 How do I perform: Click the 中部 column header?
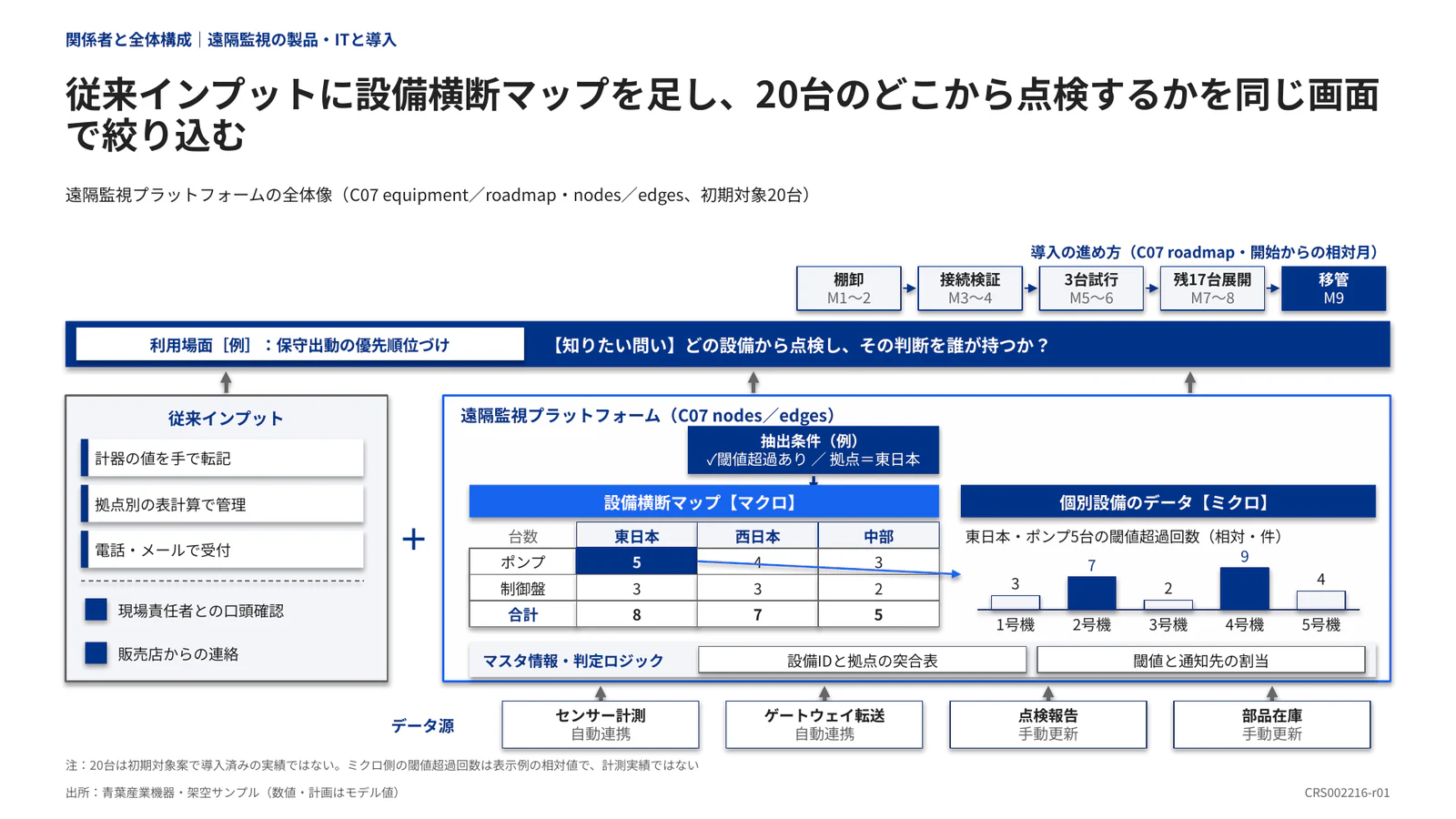tap(878, 536)
